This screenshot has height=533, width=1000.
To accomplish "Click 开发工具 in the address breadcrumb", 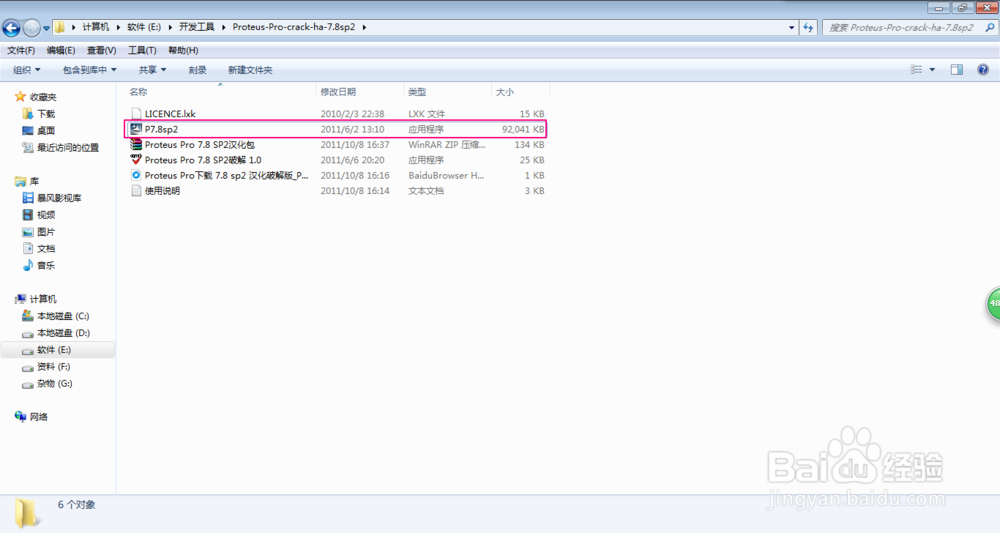I will [x=196, y=27].
